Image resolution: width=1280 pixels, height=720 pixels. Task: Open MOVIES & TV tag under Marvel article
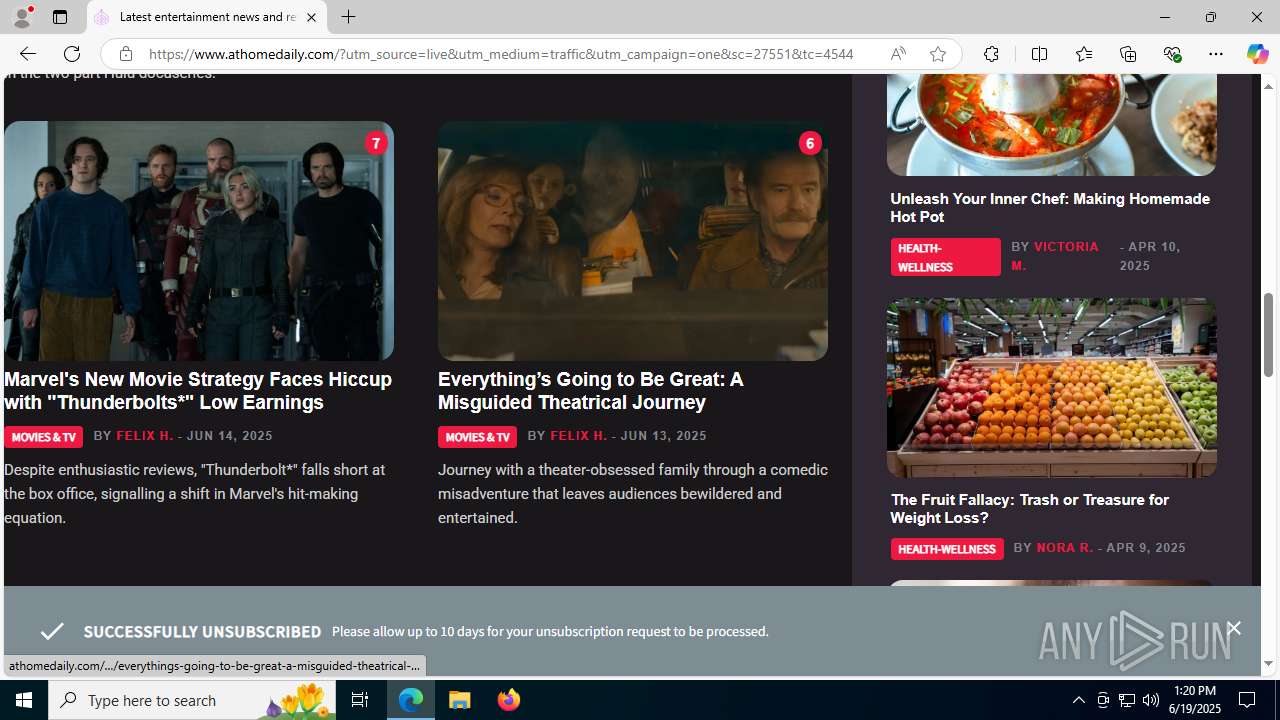pos(43,437)
